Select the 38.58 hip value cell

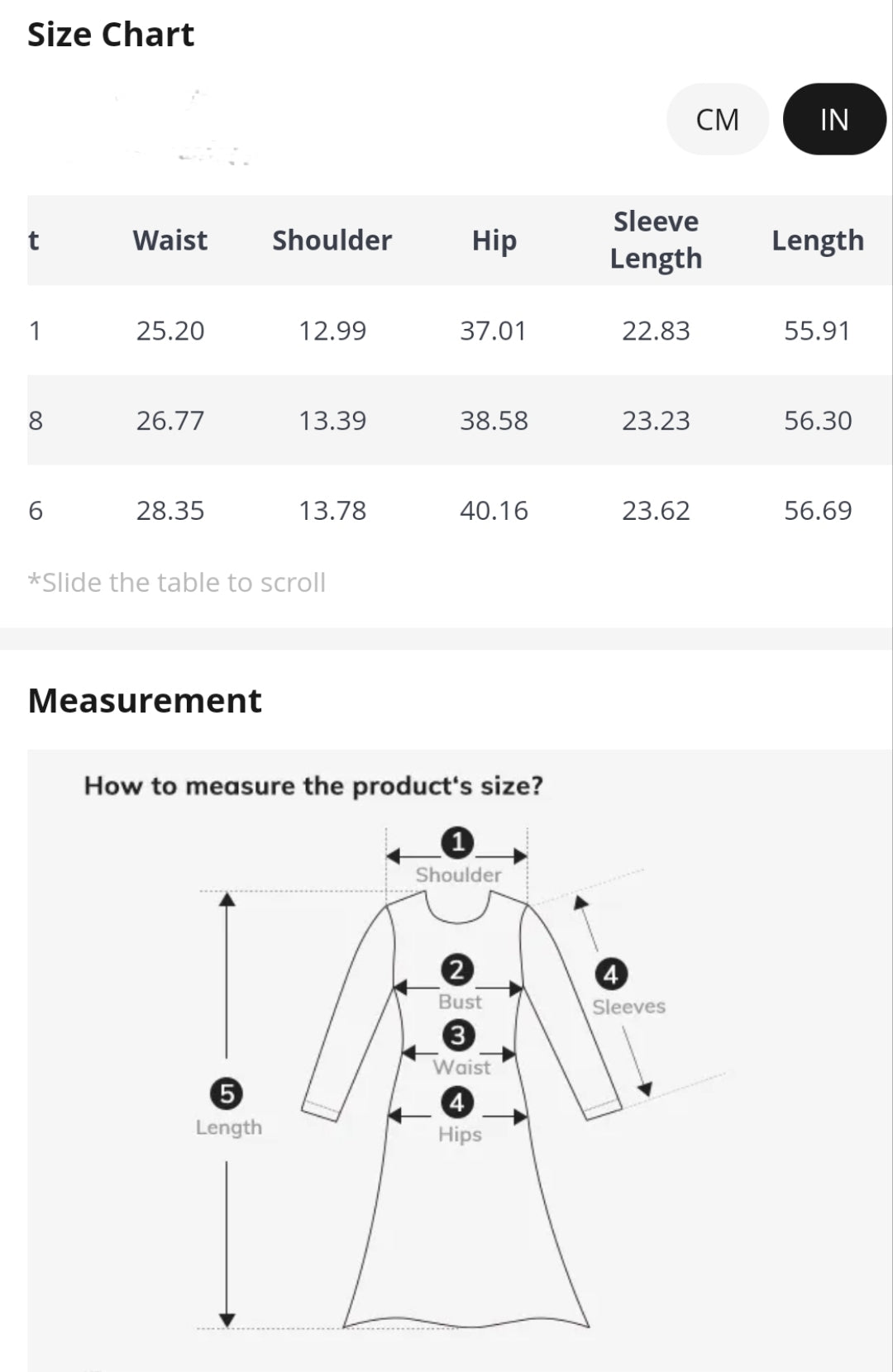(494, 421)
